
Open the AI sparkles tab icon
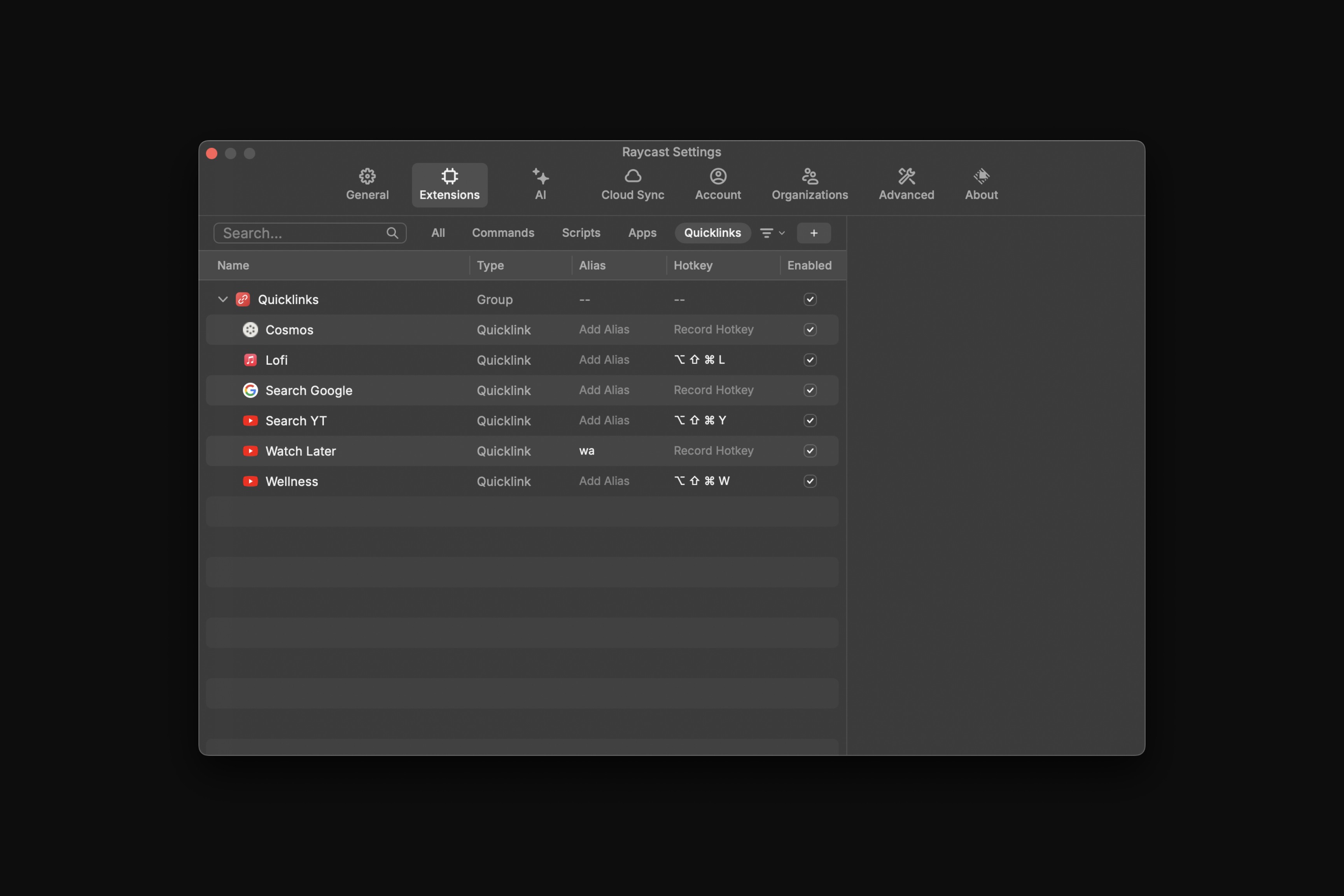coord(540,176)
